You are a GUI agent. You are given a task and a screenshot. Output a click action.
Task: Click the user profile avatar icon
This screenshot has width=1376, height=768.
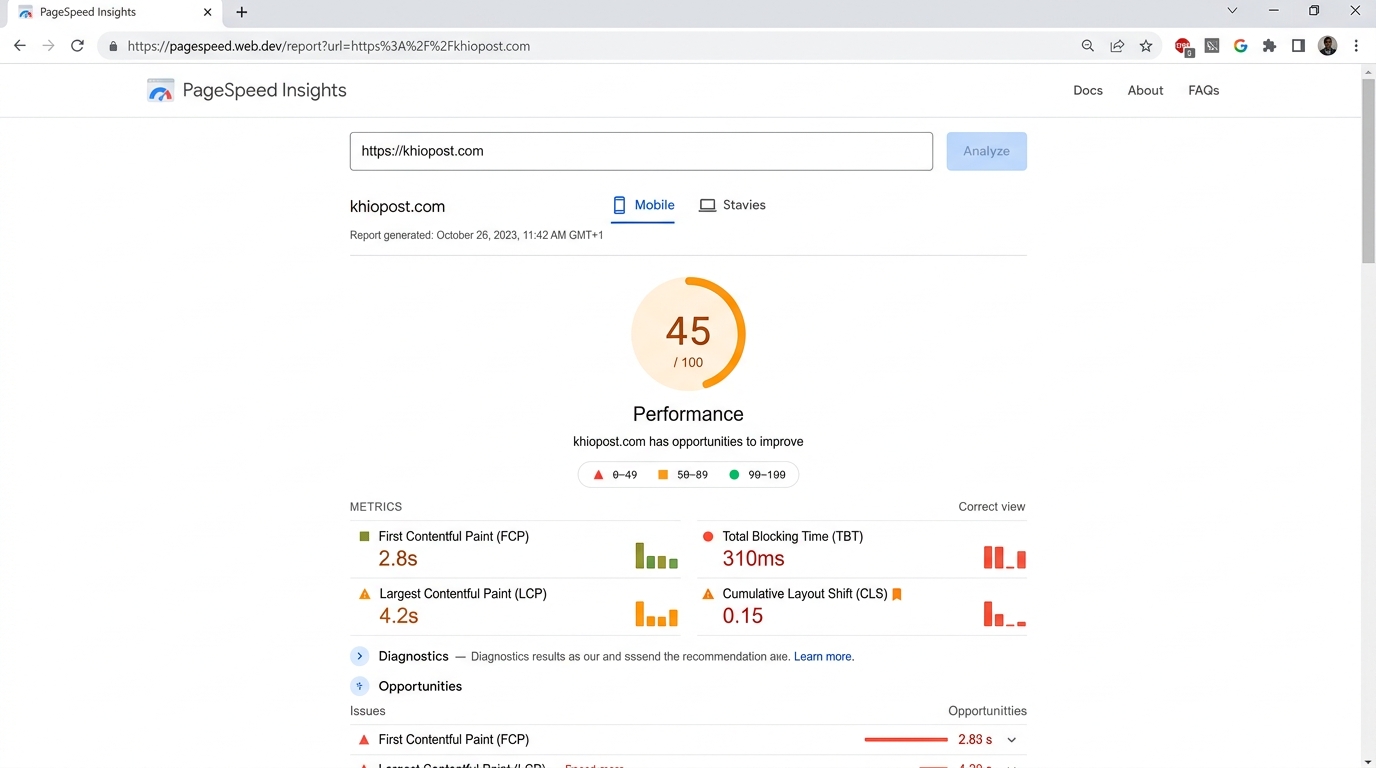coord(1327,46)
